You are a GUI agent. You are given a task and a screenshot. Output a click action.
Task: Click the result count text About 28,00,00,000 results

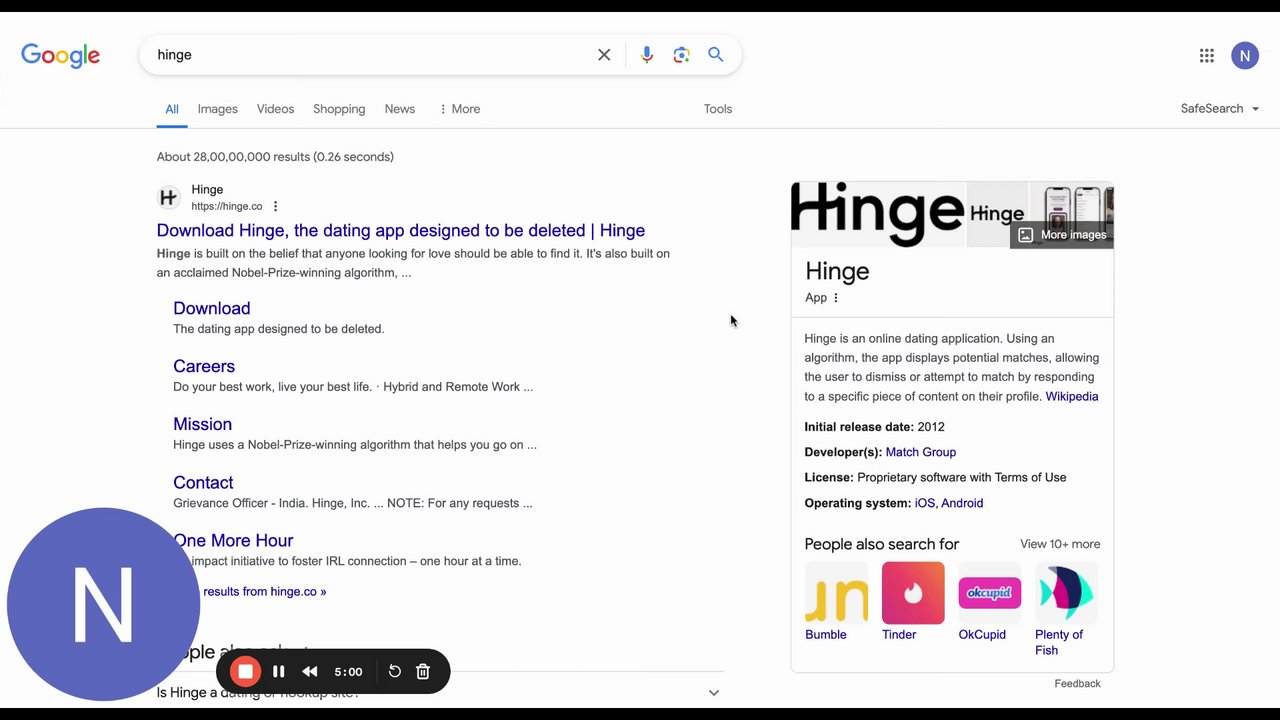tap(275, 157)
